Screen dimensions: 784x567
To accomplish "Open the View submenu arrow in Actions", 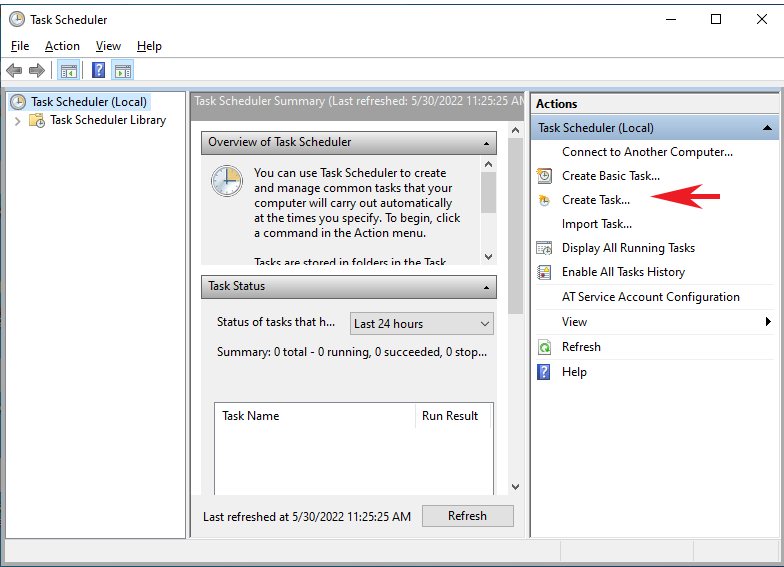I will pos(768,322).
